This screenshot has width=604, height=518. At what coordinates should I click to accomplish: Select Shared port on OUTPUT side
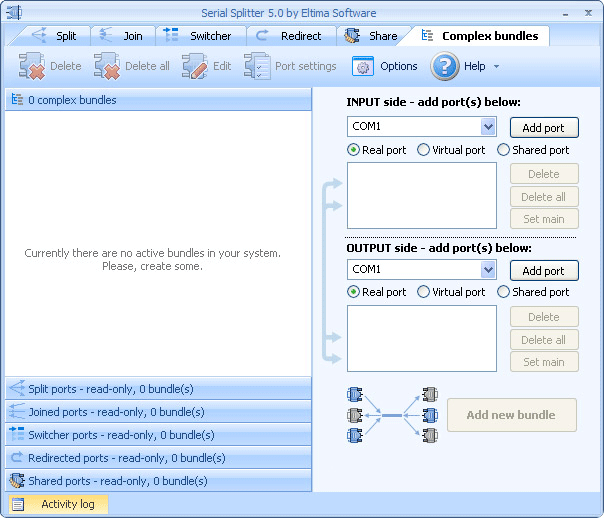[x=503, y=292]
